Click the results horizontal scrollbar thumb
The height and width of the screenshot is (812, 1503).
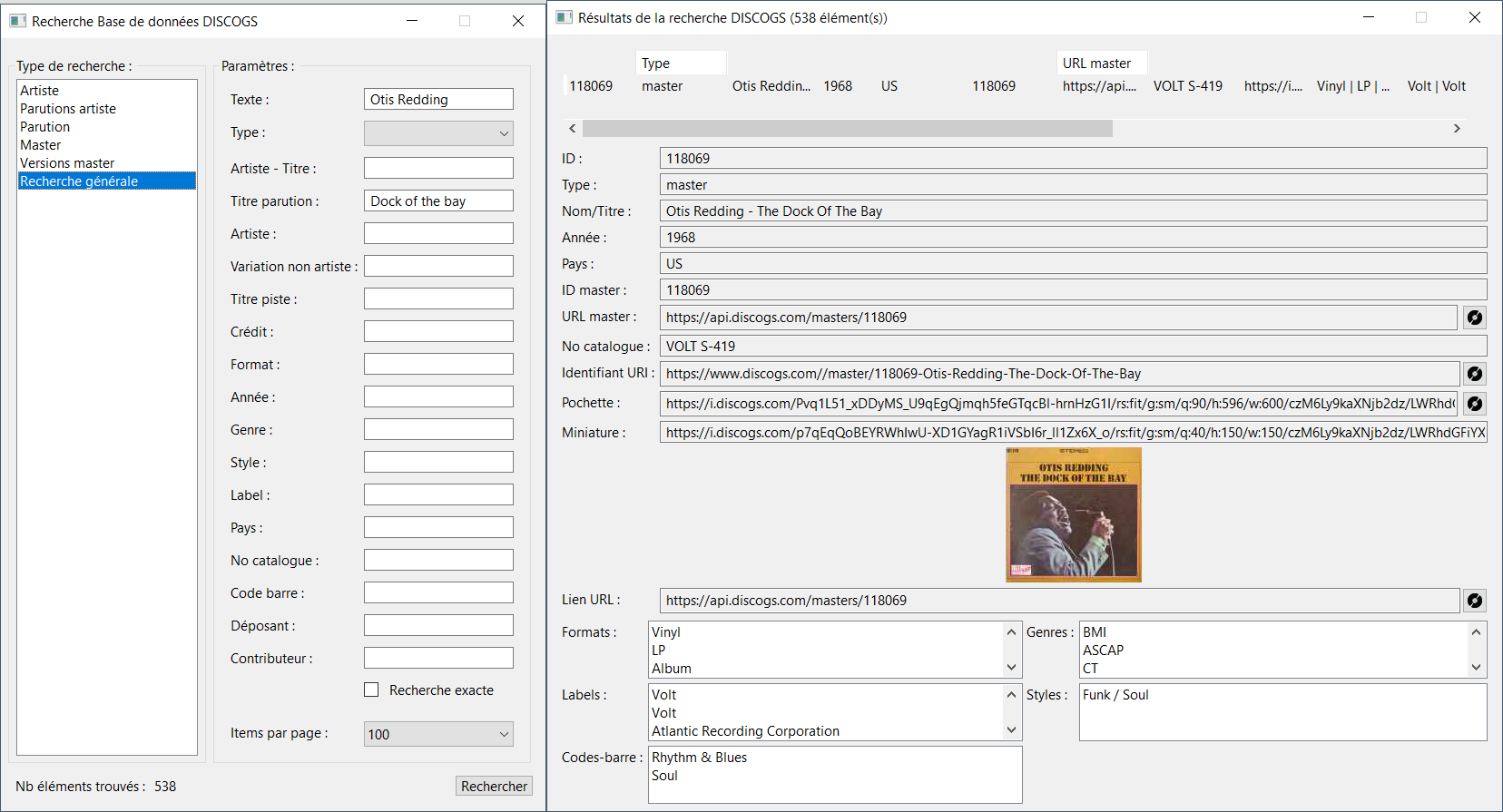(847, 129)
